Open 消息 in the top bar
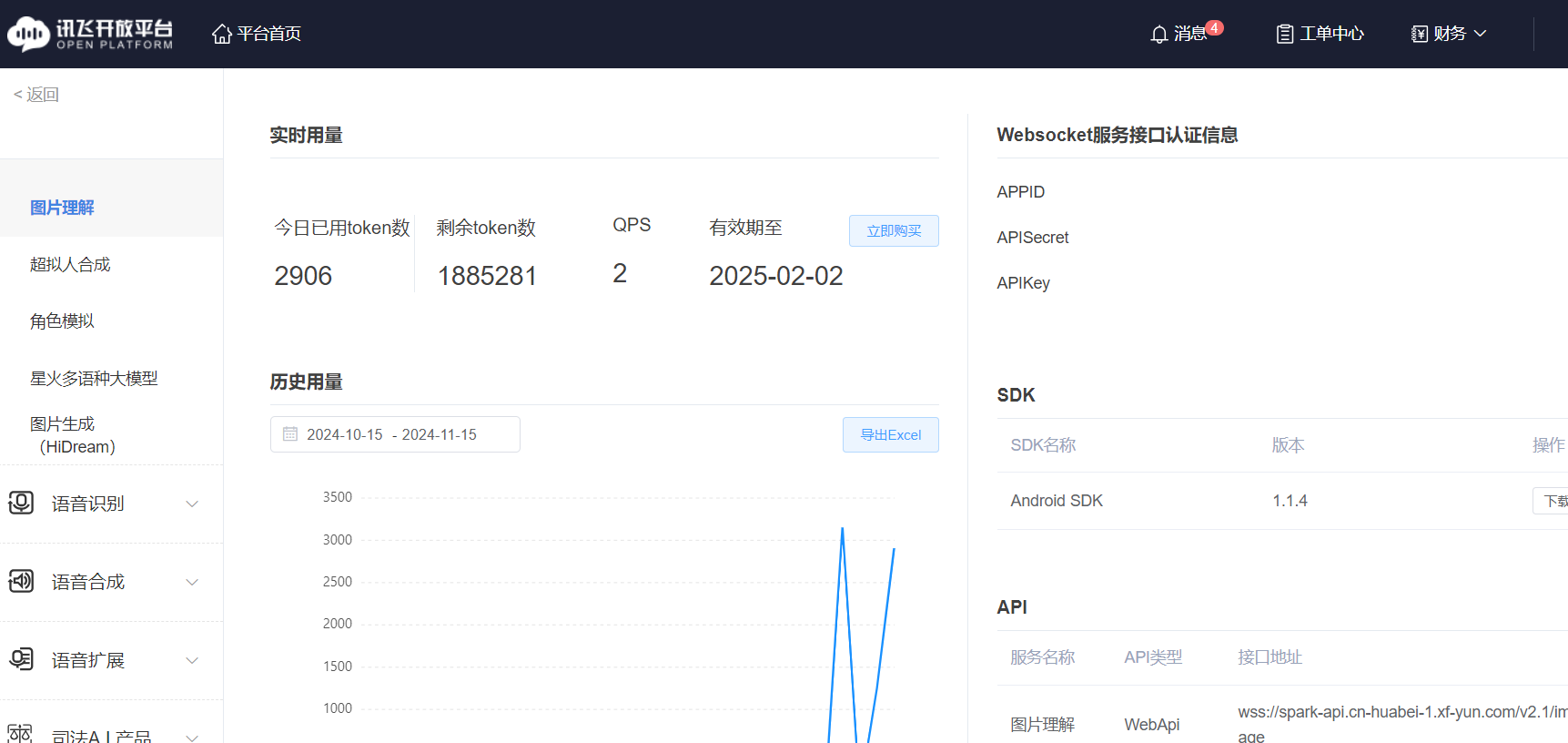 [x=1189, y=34]
